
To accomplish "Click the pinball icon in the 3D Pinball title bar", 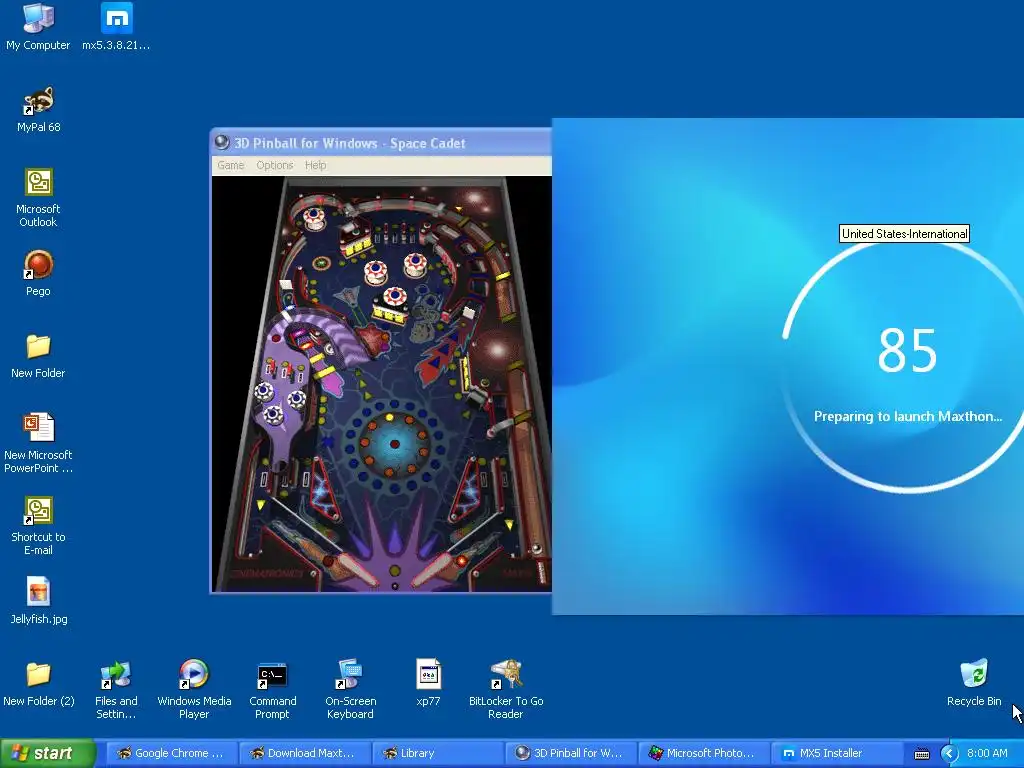I will (x=222, y=142).
